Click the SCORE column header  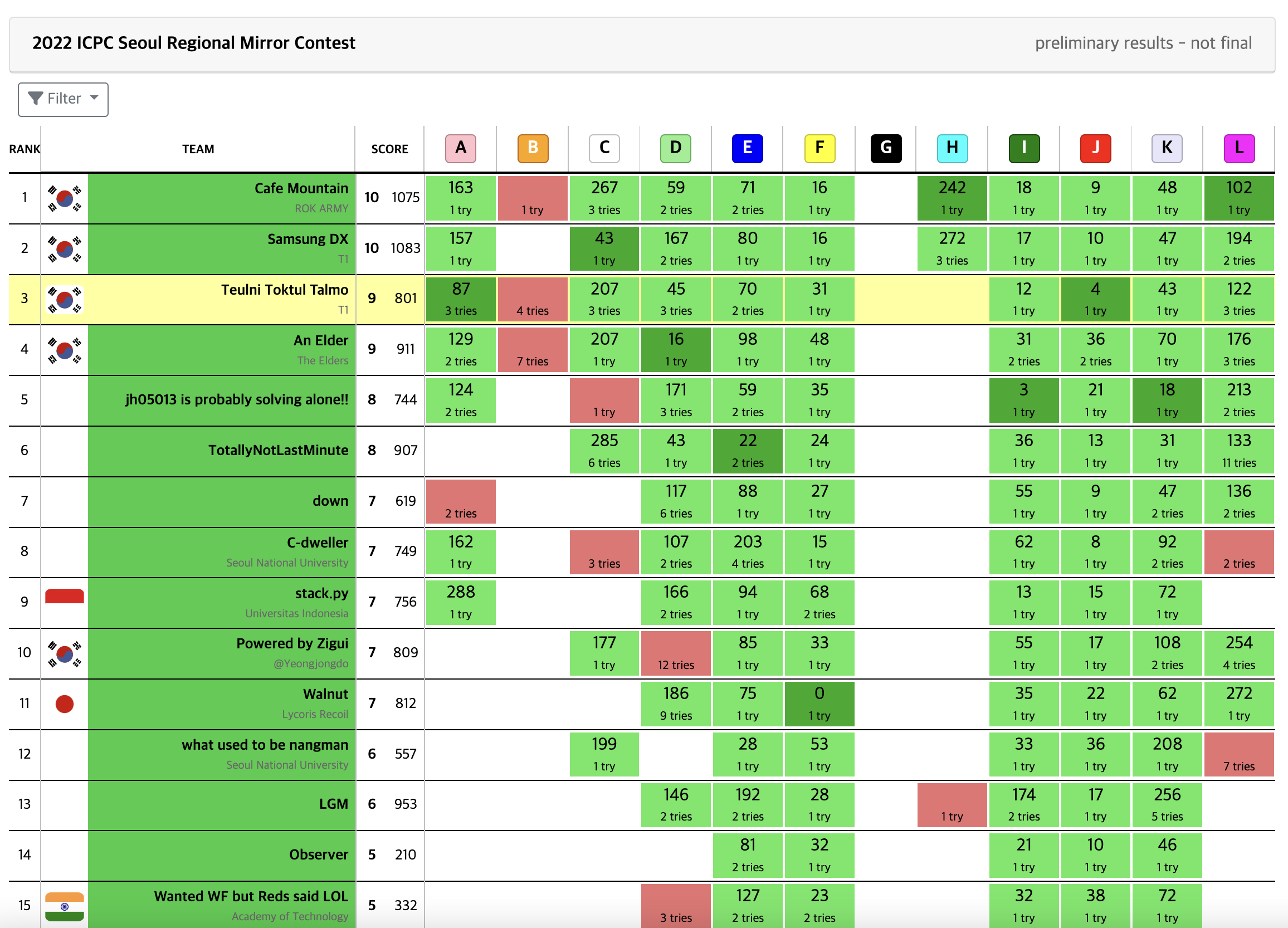389,149
